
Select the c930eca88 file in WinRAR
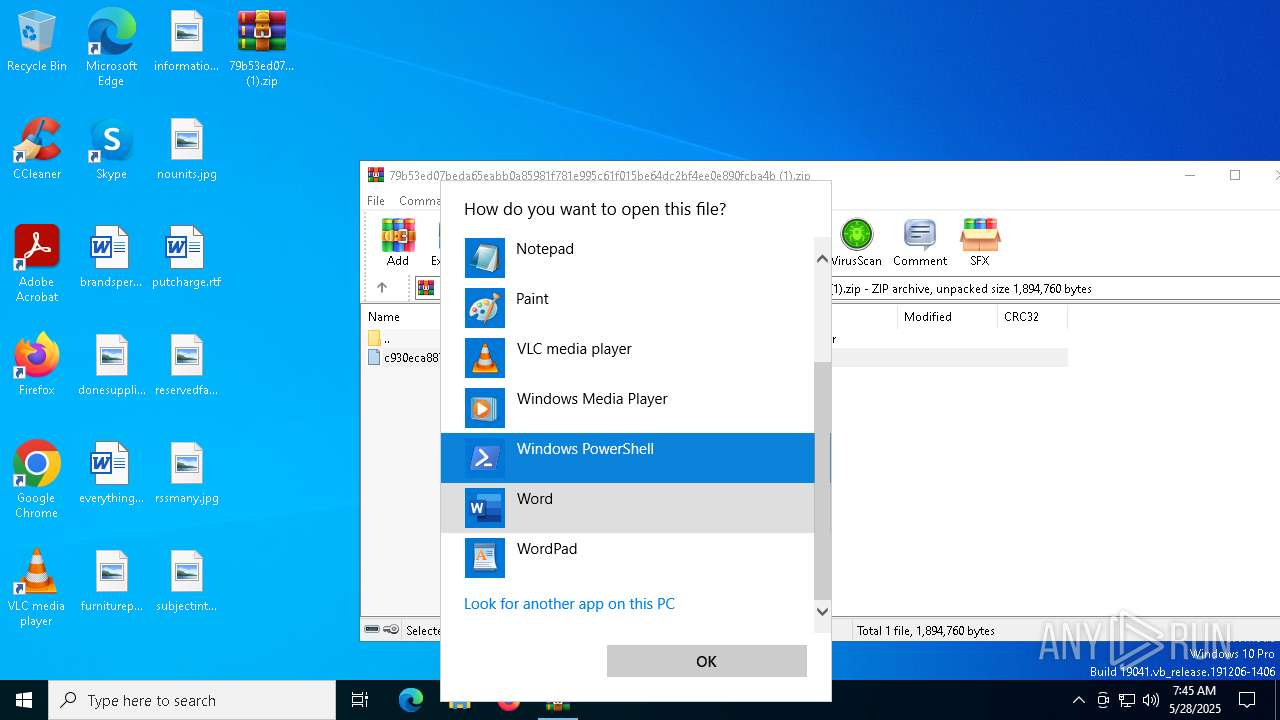tap(403, 357)
